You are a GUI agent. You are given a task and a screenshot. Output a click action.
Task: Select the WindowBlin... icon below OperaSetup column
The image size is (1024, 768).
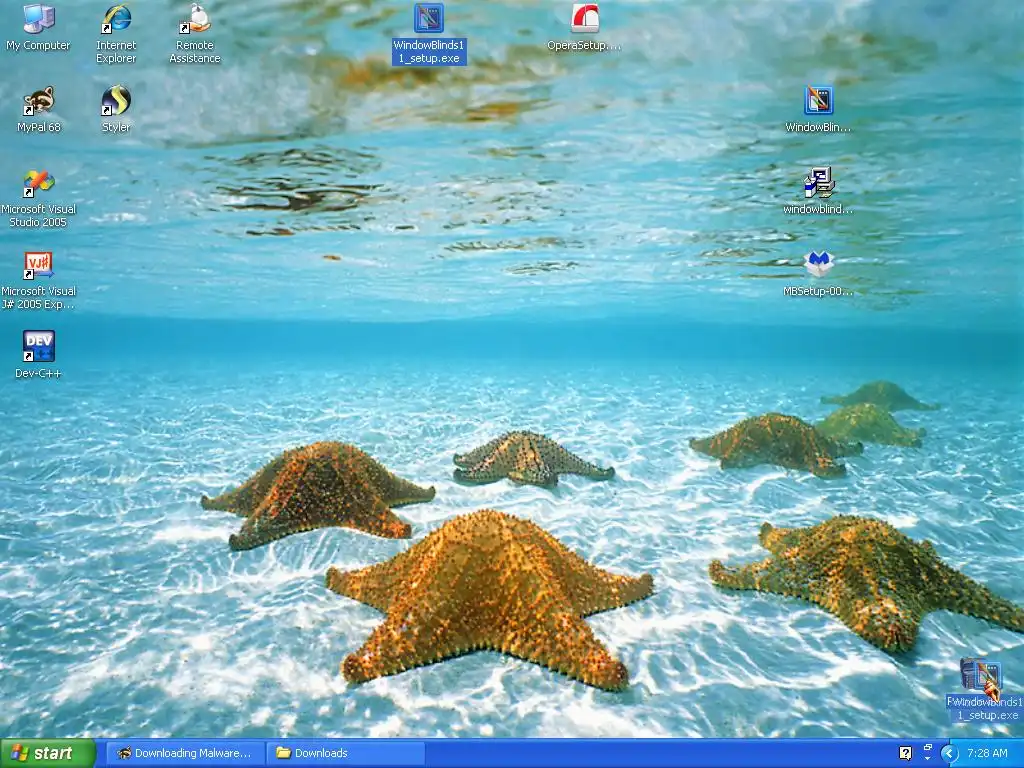pos(818,110)
